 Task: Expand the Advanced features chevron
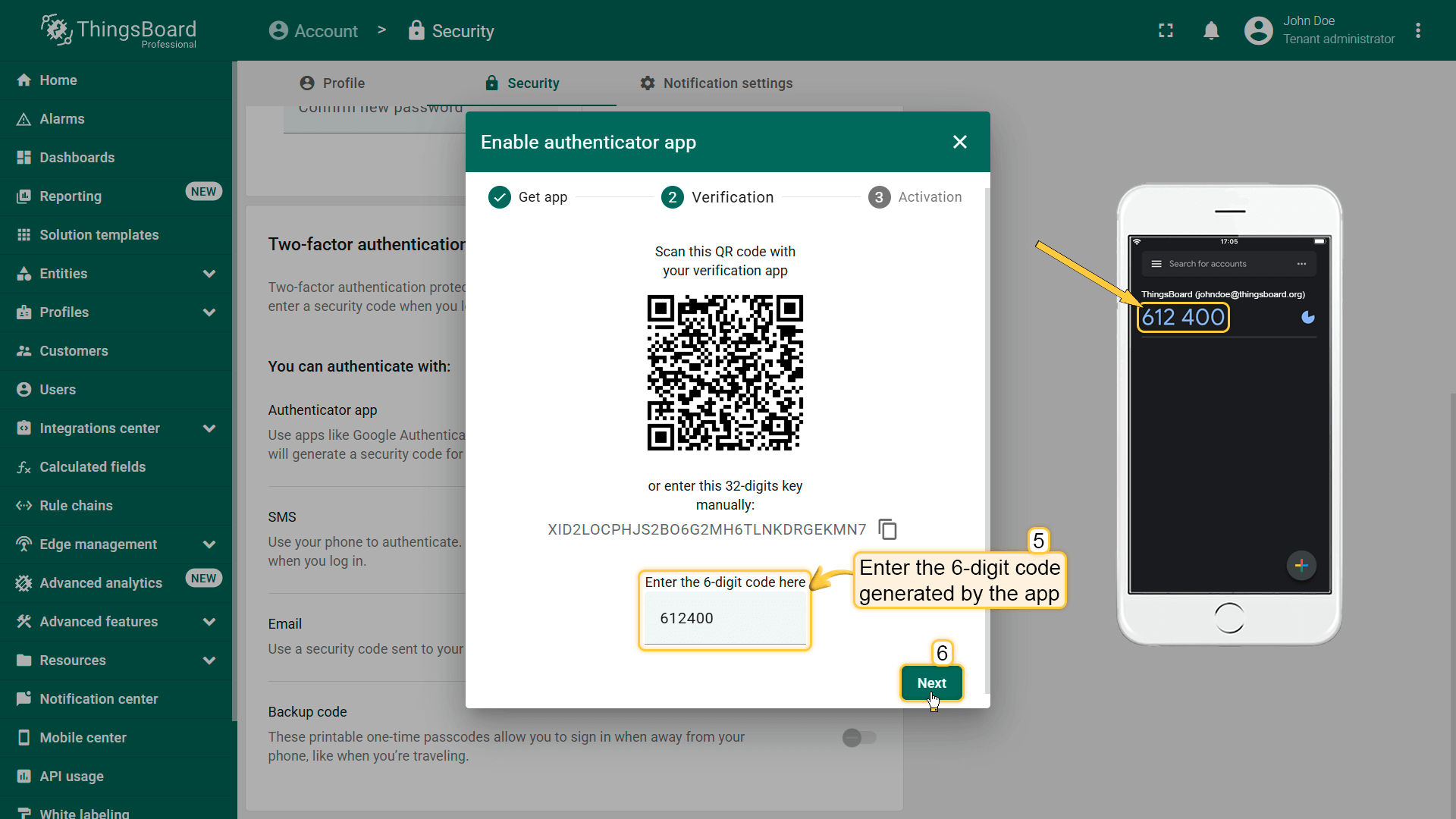pyautogui.click(x=209, y=622)
